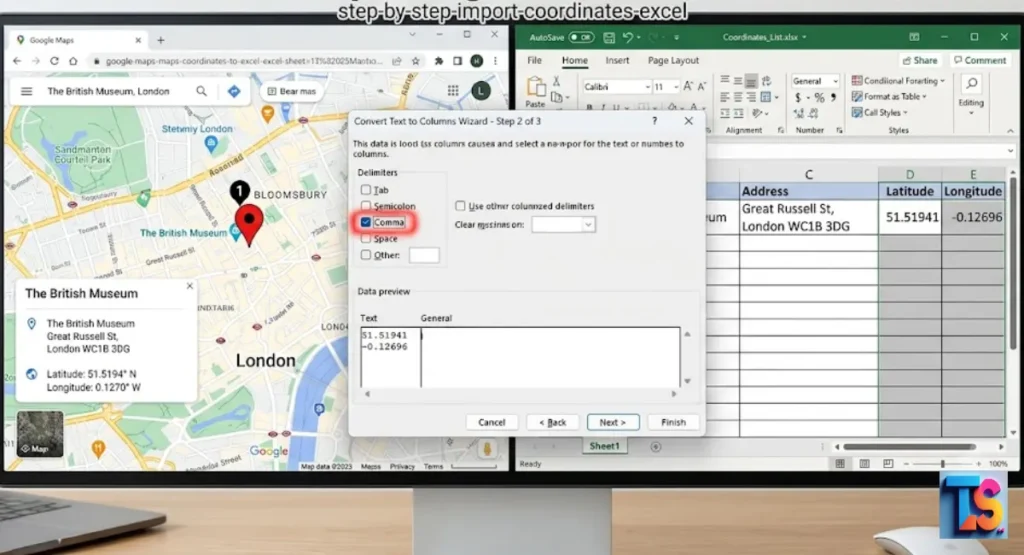This screenshot has height=555, width=1024.
Task: Toggle the AutoSave switch
Action: (x=581, y=37)
